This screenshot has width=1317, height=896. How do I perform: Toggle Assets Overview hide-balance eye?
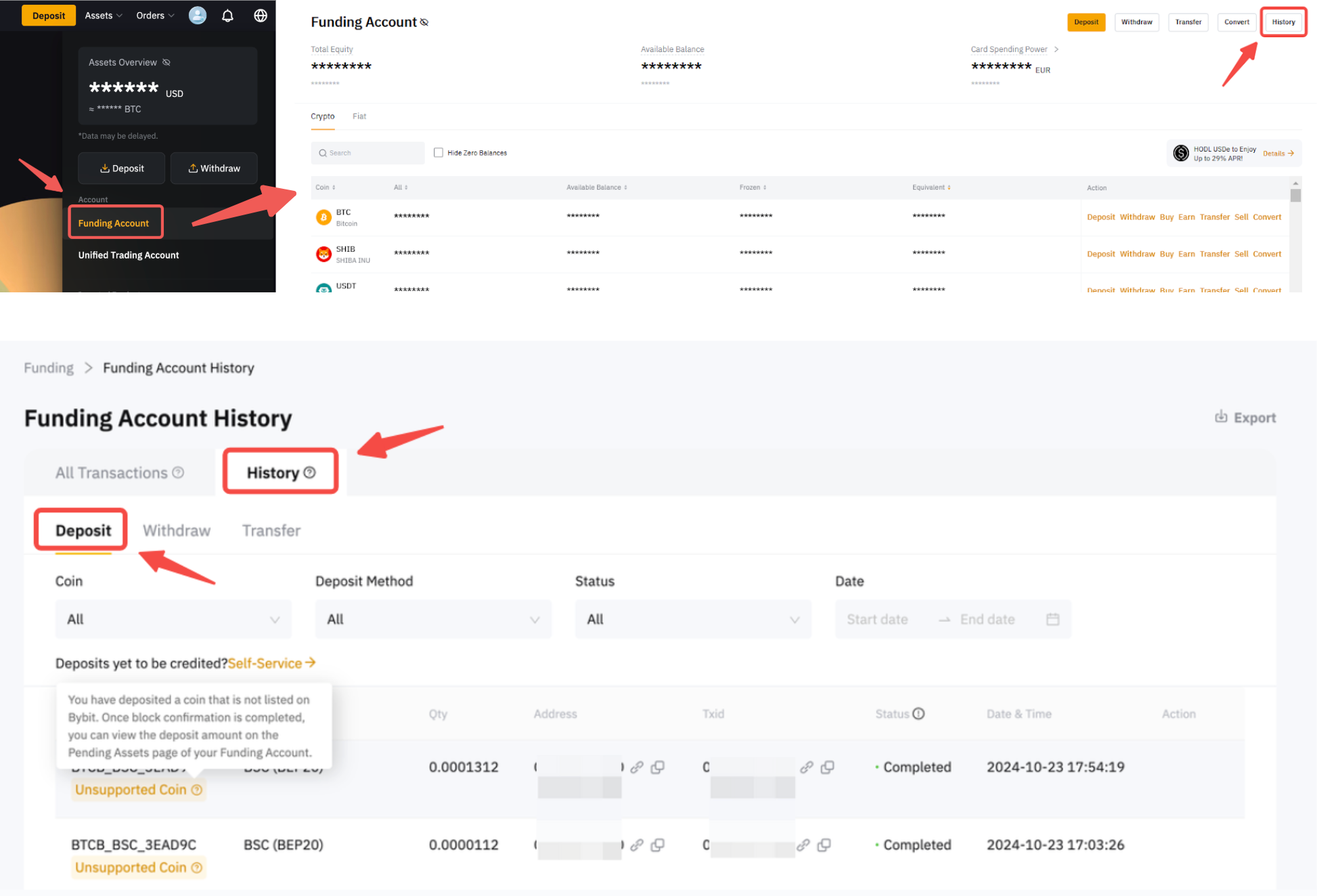pos(166,62)
